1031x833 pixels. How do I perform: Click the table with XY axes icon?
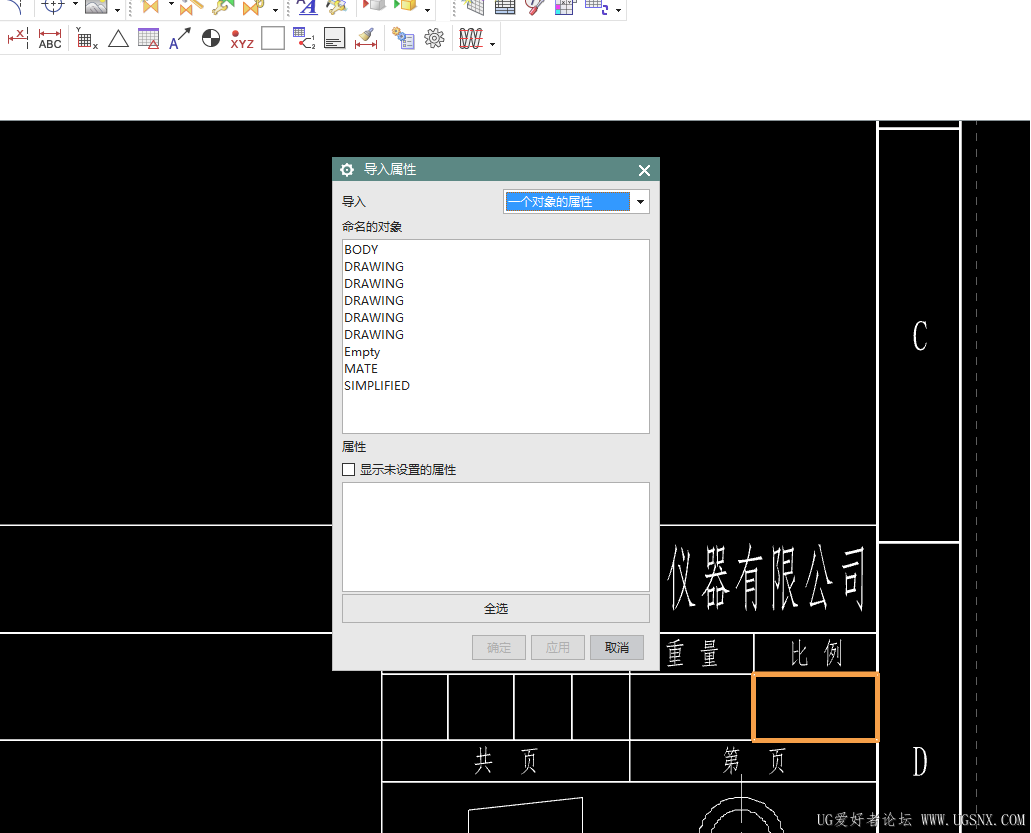coord(87,39)
